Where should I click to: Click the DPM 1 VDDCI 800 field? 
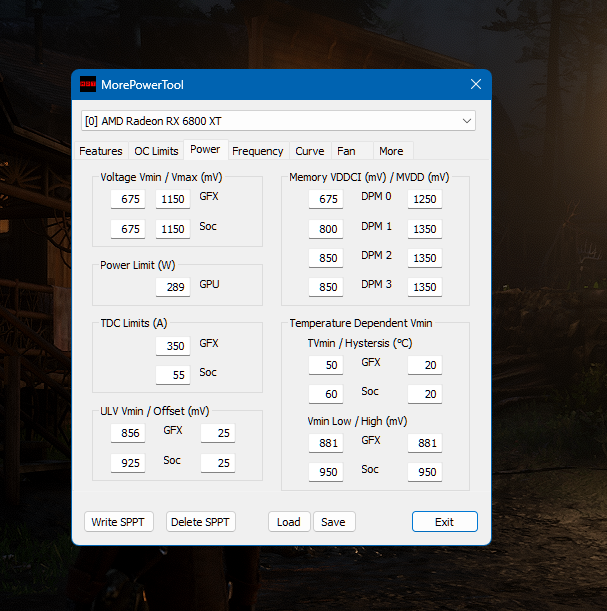point(326,229)
